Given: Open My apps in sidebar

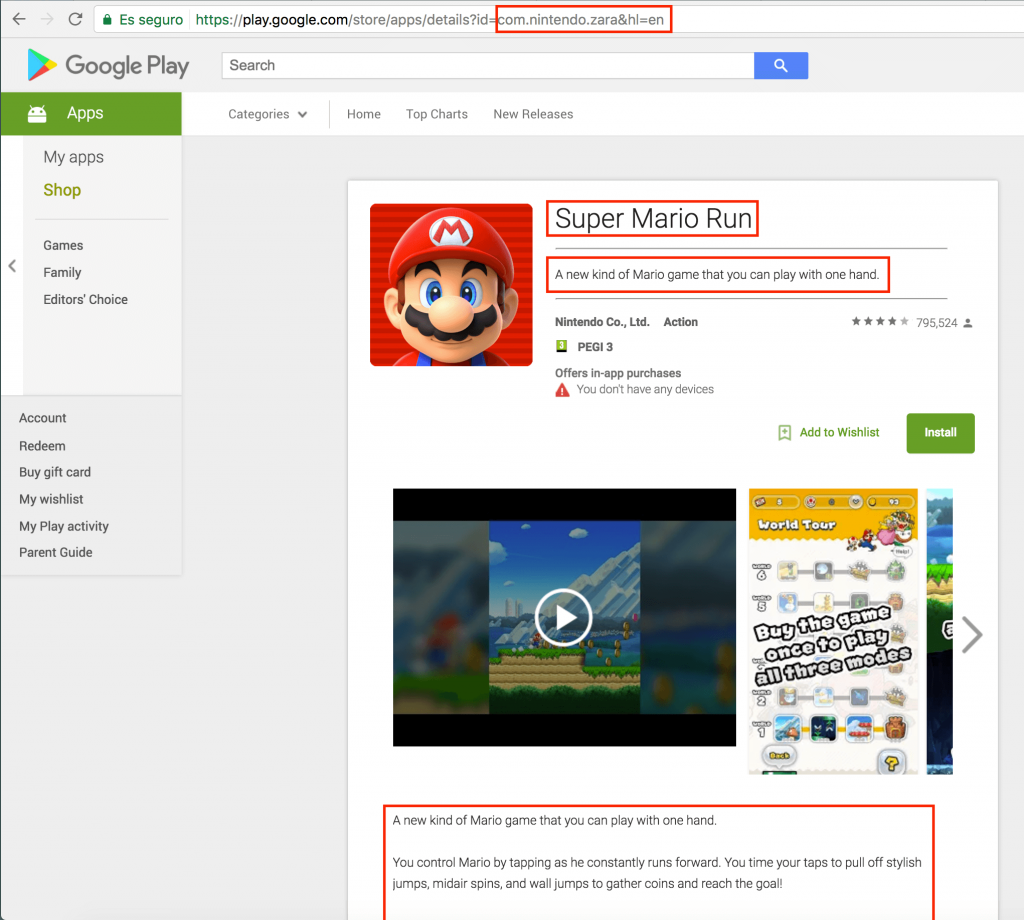Looking at the screenshot, I should tap(74, 157).
